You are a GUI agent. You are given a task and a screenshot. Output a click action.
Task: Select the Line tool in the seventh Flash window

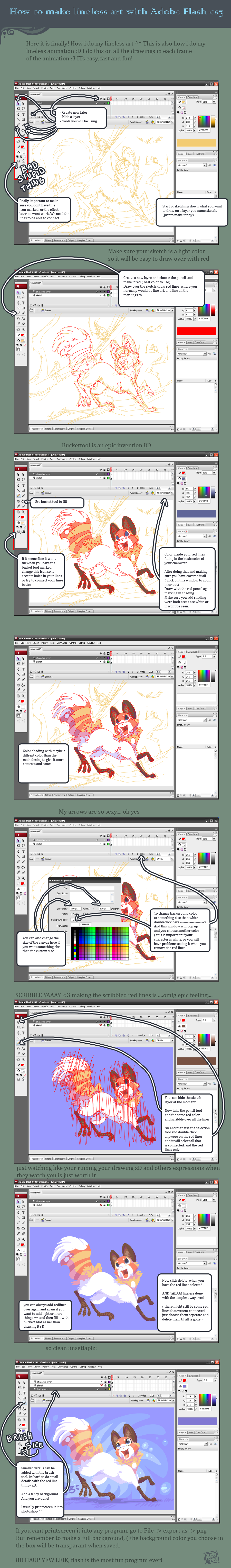point(18,1218)
